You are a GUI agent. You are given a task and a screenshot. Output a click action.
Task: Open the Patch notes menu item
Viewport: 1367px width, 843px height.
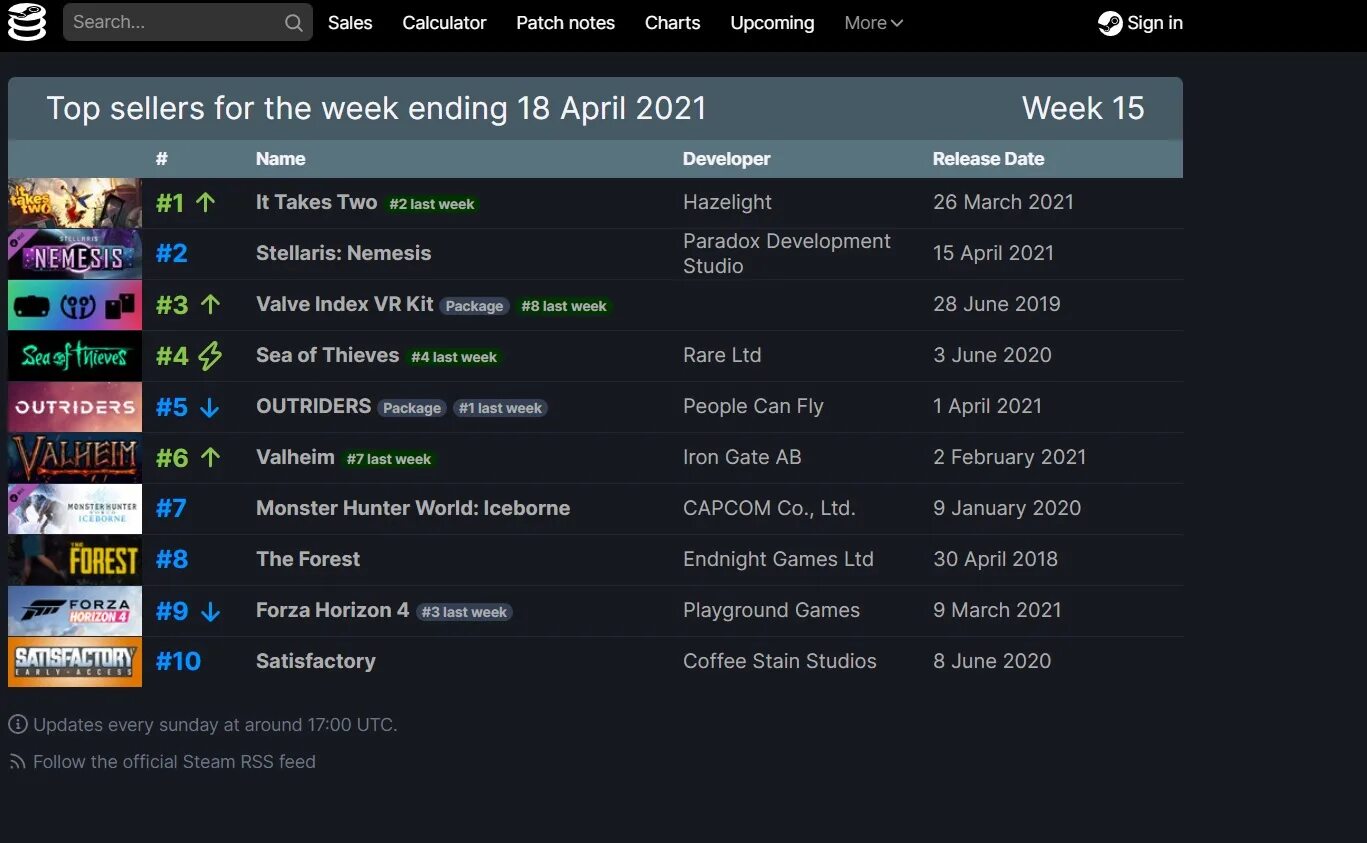point(565,23)
